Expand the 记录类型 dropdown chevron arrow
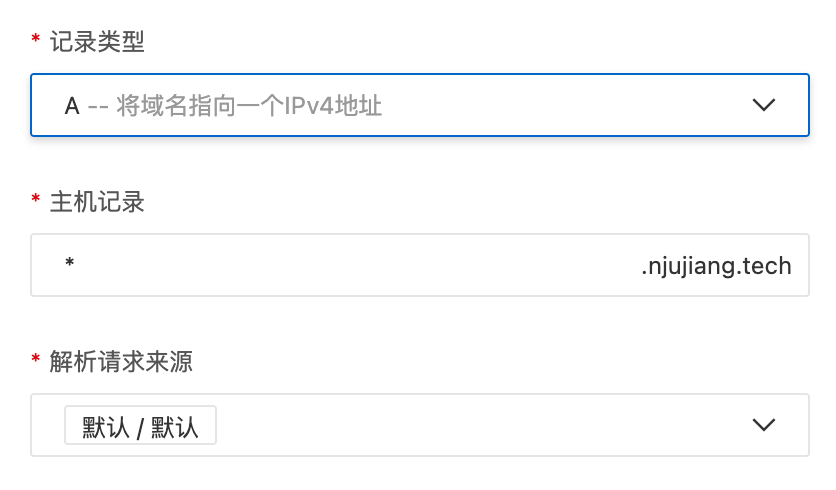Viewport: 836px width, 490px height. tap(763, 105)
